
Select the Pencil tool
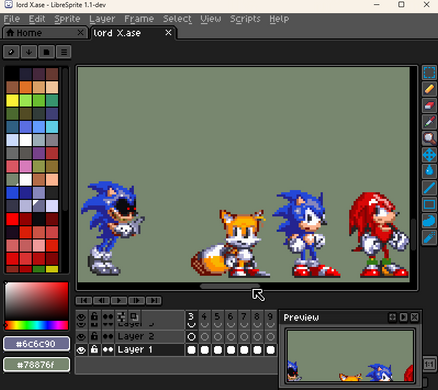pyautogui.click(x=429, y=89)
